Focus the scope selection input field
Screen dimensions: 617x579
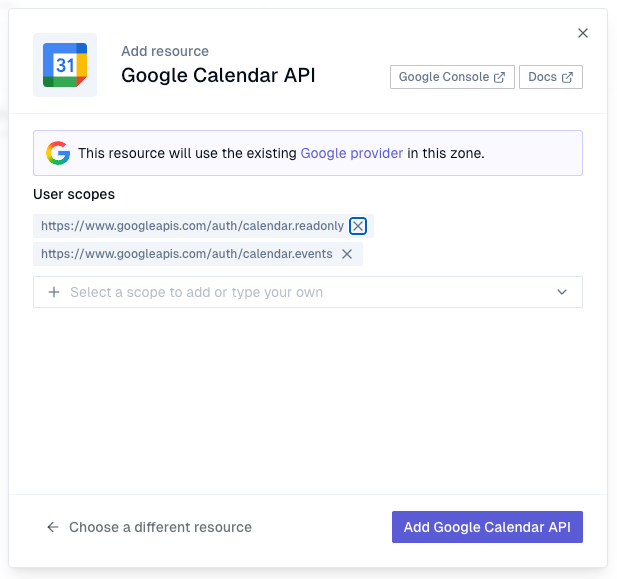point(308,292)
